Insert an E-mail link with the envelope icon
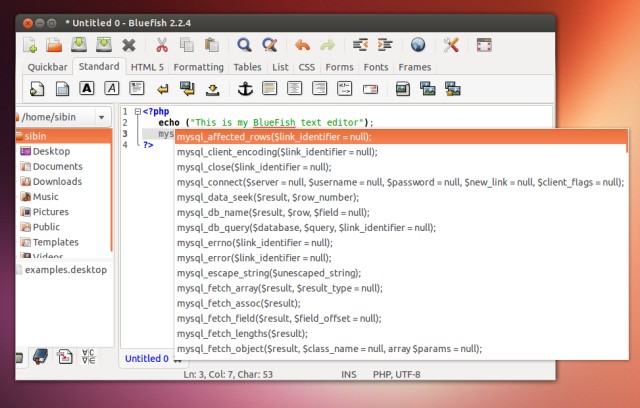The image size is (640, 408). (x=371, y=89)
